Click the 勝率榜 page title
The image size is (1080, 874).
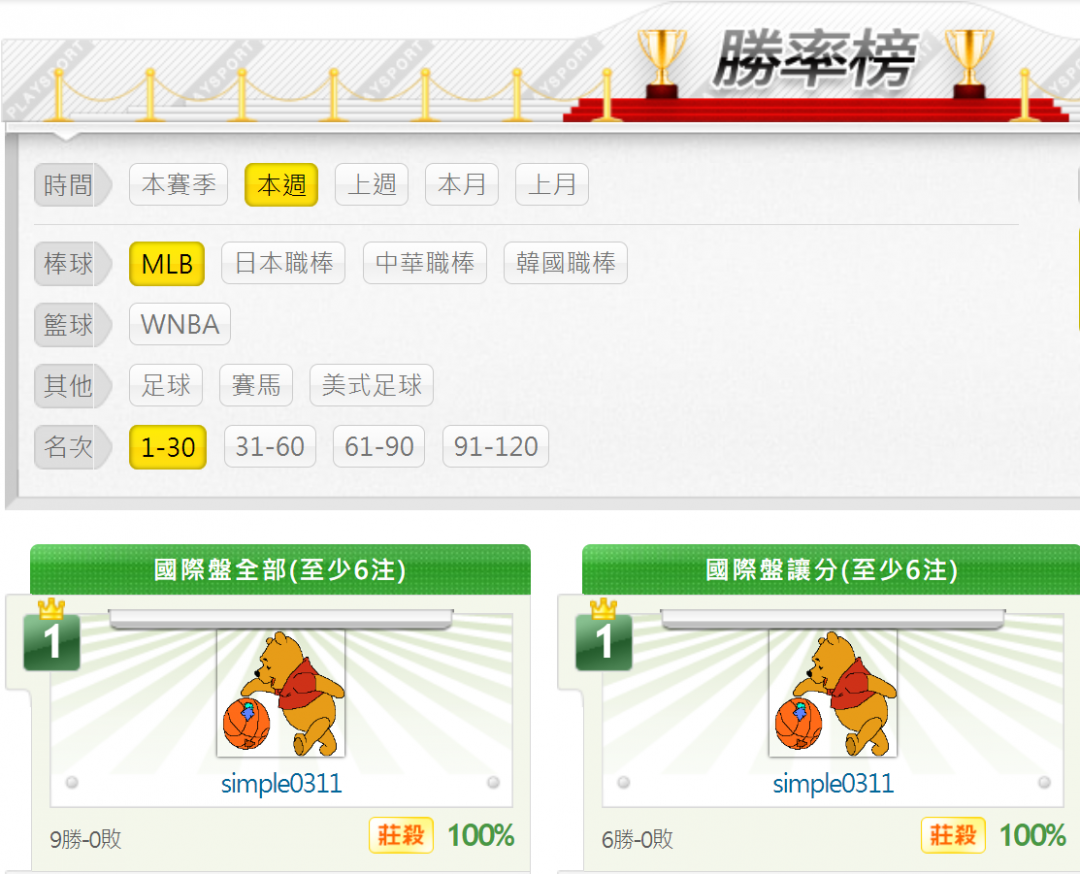[x=816, y=60]
